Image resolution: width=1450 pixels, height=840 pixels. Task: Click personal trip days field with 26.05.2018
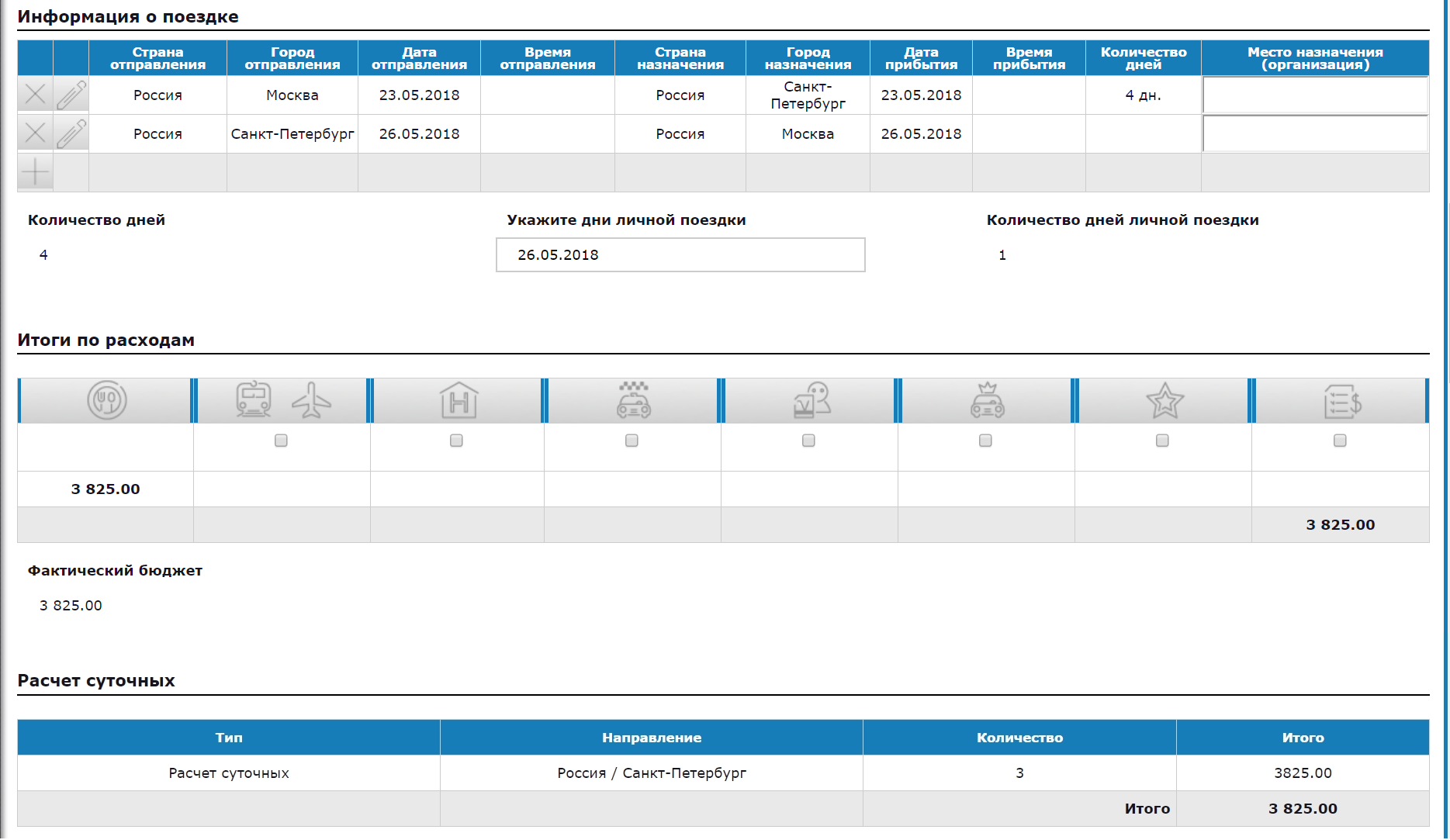click(680, 255)
